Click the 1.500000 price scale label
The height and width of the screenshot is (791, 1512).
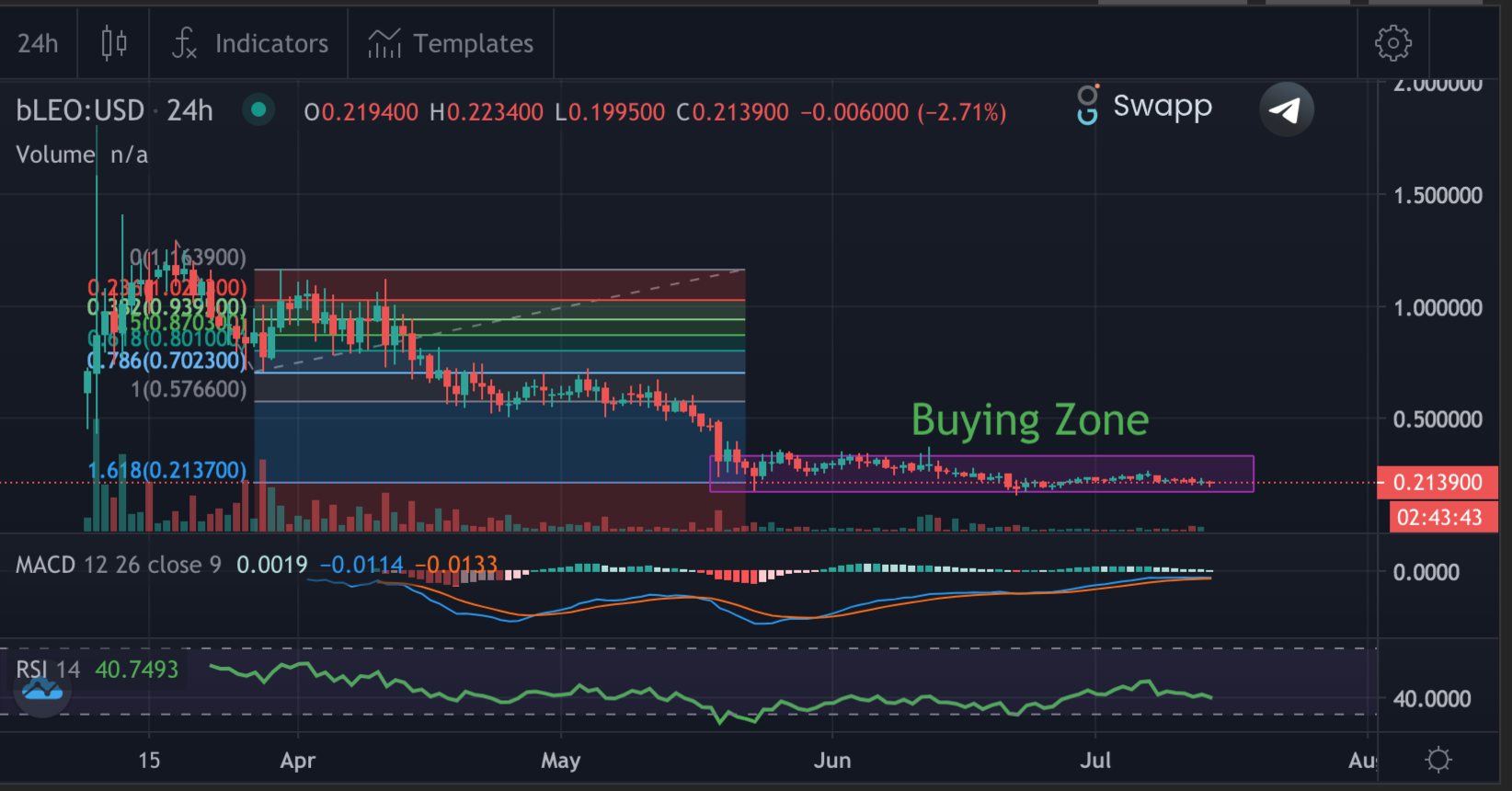click(x=1438, y=196)
